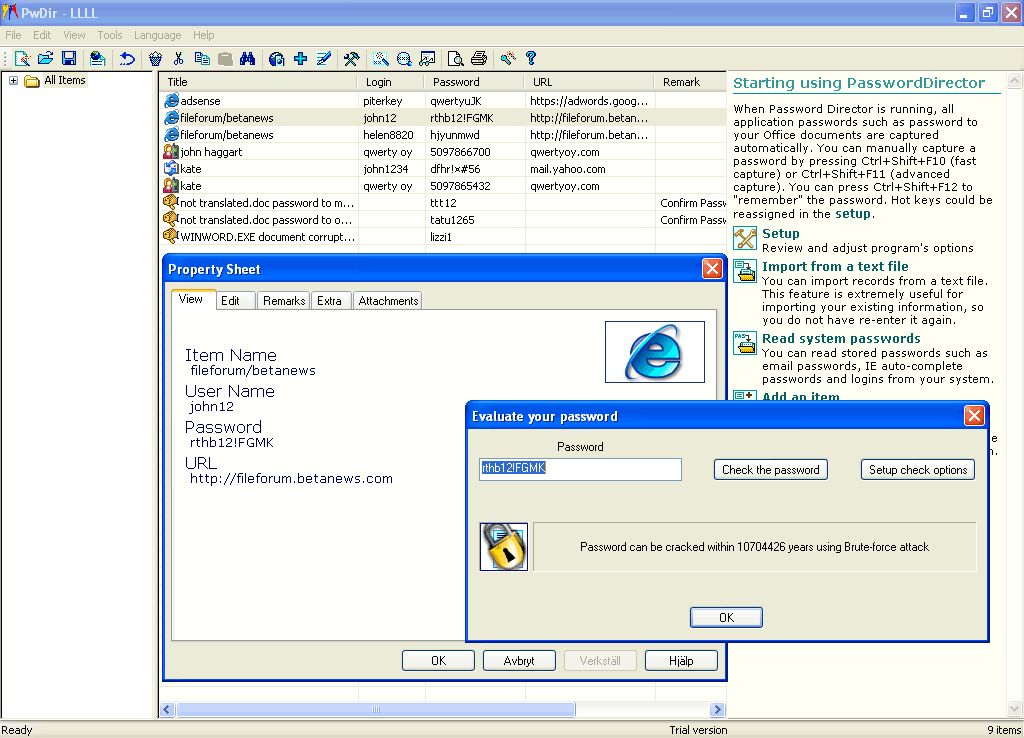Click the magic wand password generator icon
The image size is (1024, 738).
coord(381,59)
